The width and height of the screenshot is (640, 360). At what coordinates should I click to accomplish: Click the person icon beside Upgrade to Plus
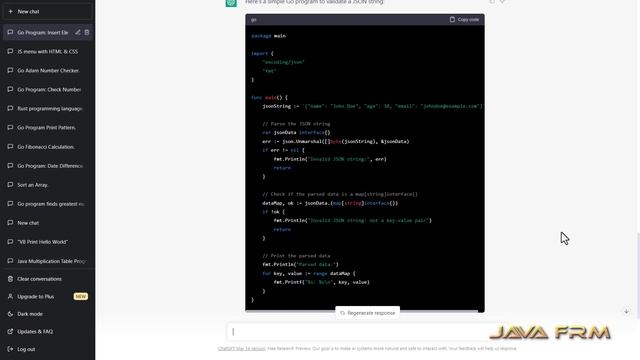tap(10, 296)
